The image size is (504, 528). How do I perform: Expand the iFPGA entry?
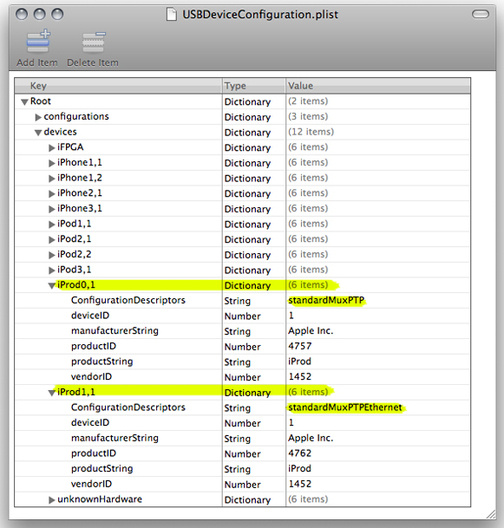pyautogui.click(x=52, y=148)
